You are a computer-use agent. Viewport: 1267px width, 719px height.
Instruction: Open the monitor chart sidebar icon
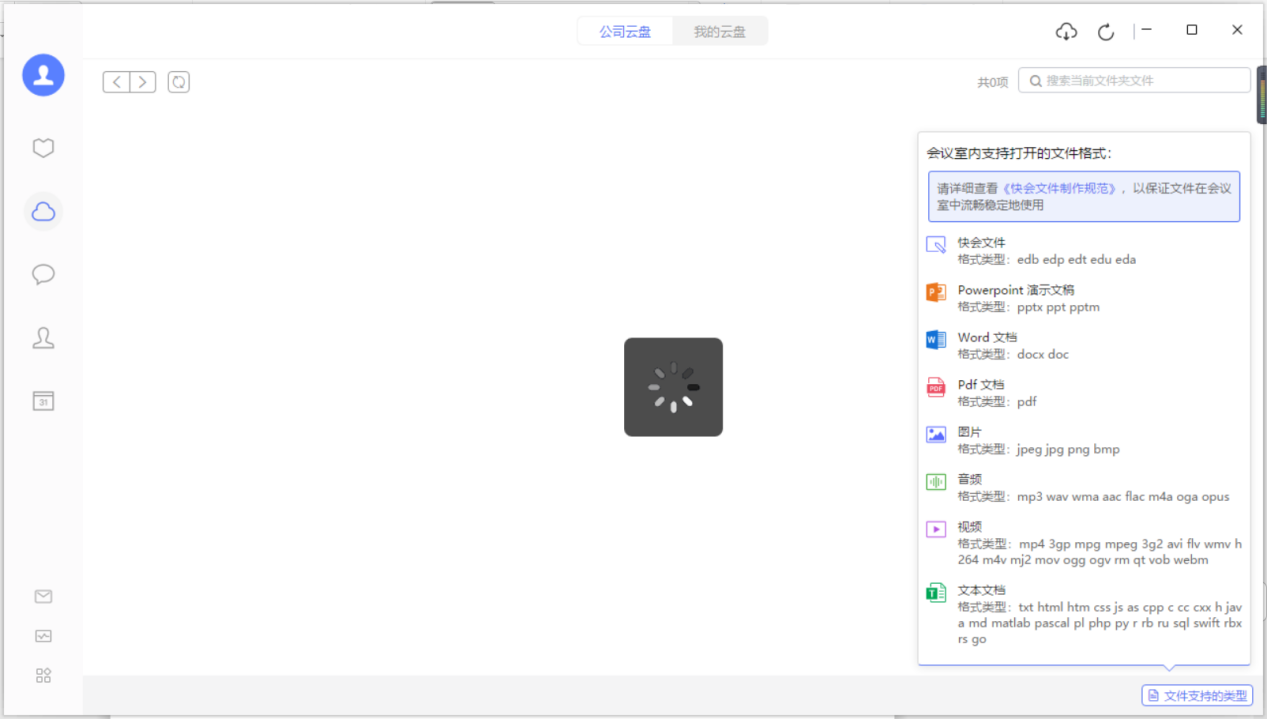click(43, 636)
